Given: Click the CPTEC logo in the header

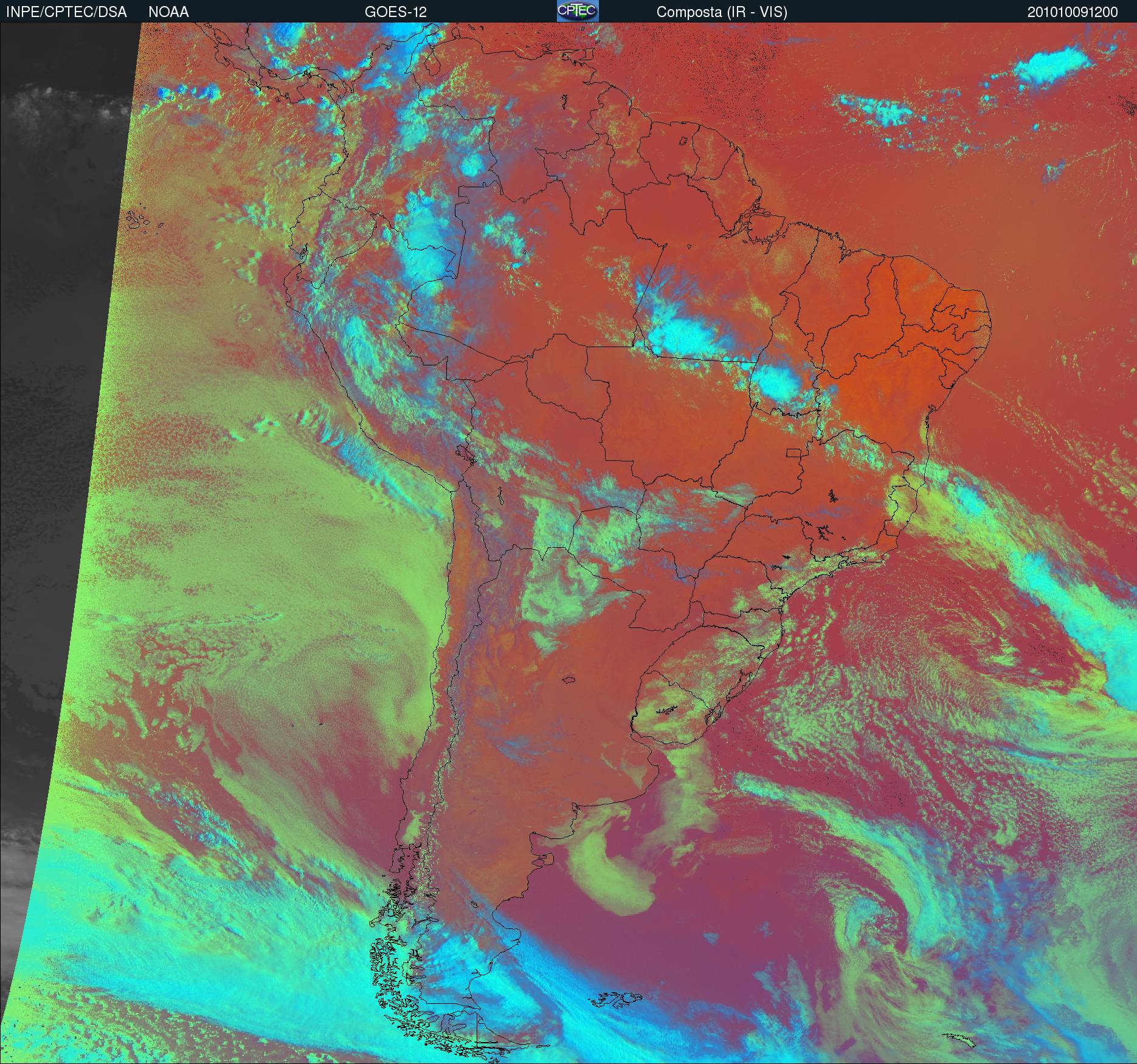Looking at the screenshot, I should [578, 11].
